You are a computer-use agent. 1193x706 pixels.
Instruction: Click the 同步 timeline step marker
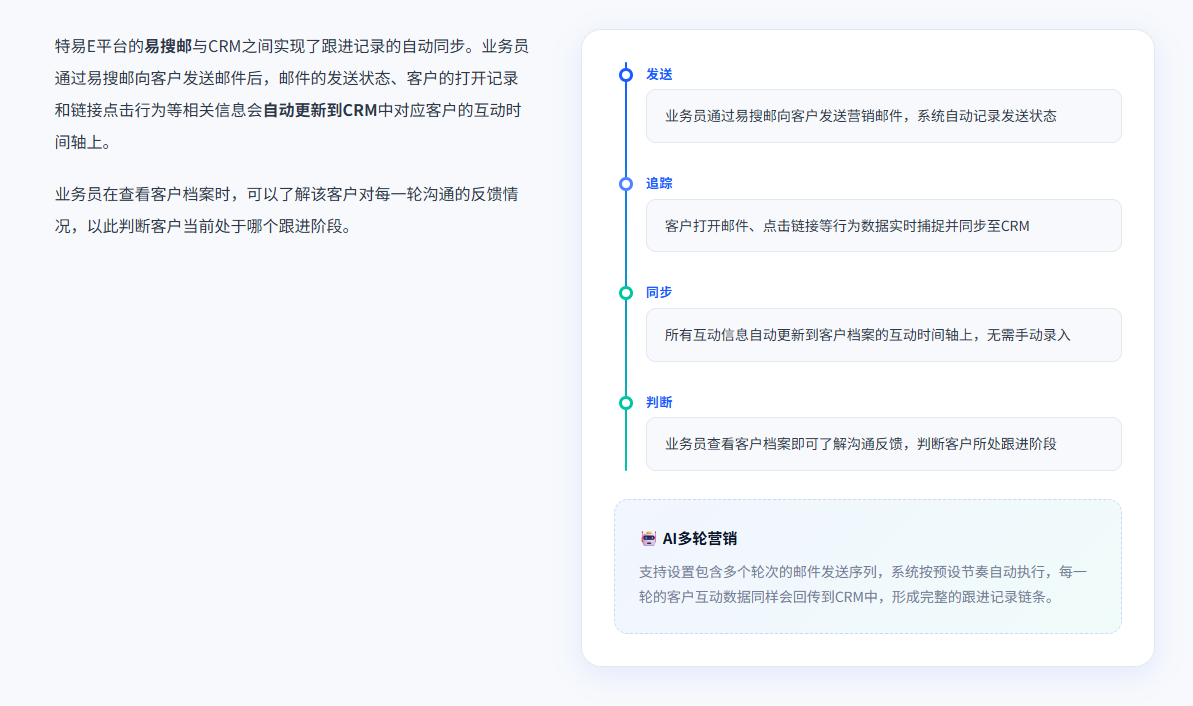625,293
